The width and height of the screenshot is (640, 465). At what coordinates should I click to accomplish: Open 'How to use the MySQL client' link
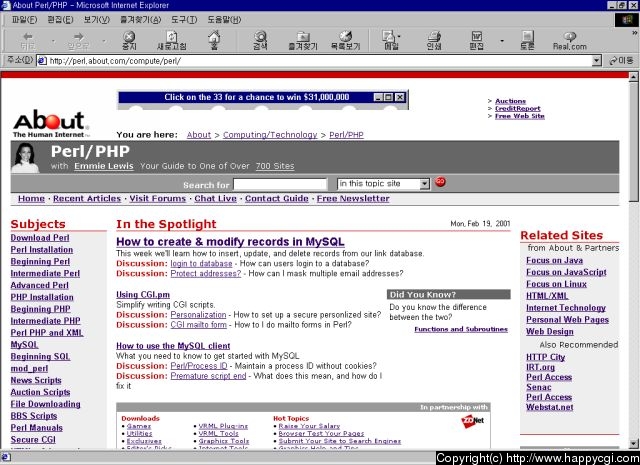tap(173, 346)
